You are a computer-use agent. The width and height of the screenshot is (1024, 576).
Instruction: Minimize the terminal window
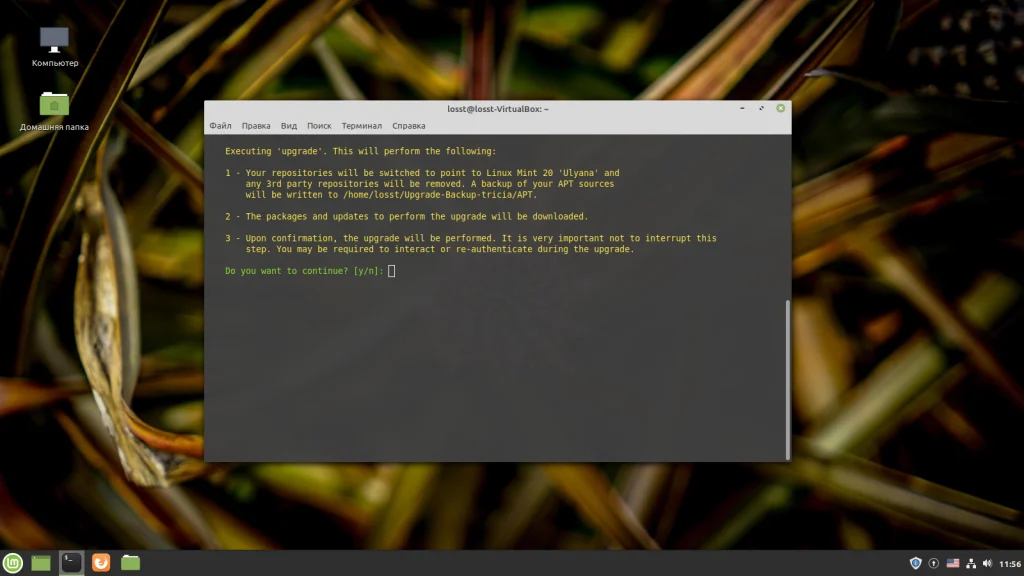(x=742, y=108)
